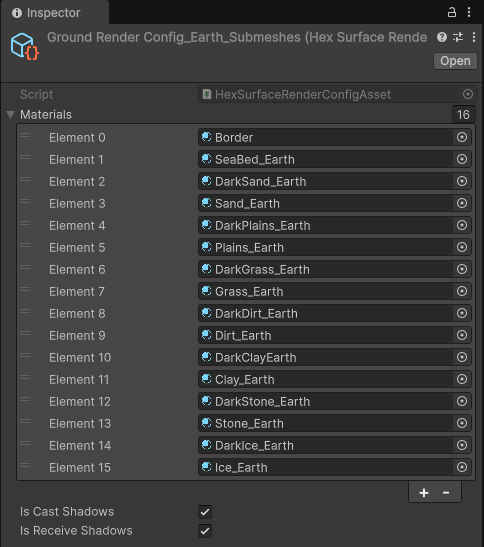This screenshot has width=484, height=547.
Task: Select the Element 8 label
Action: pos(77,313)
